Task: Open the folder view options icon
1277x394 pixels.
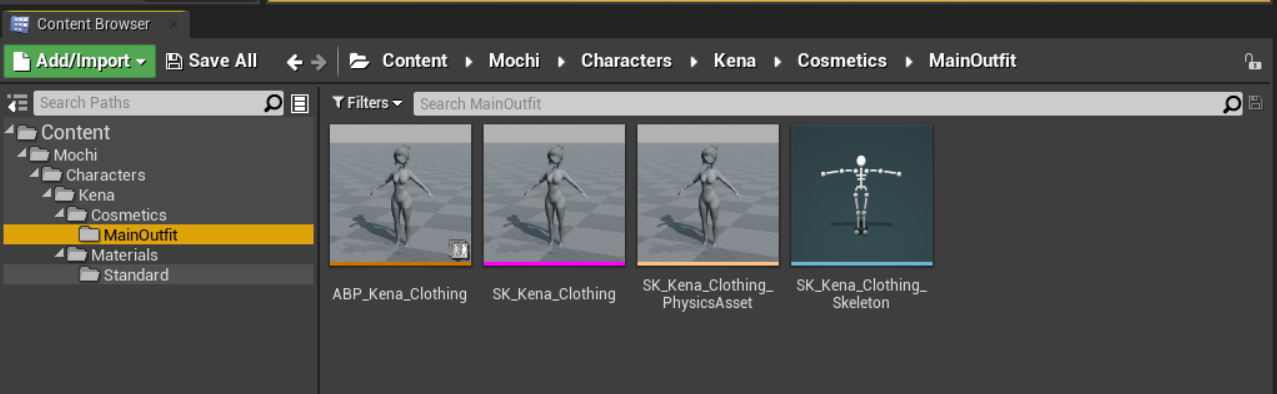Action: click(299, 103)
